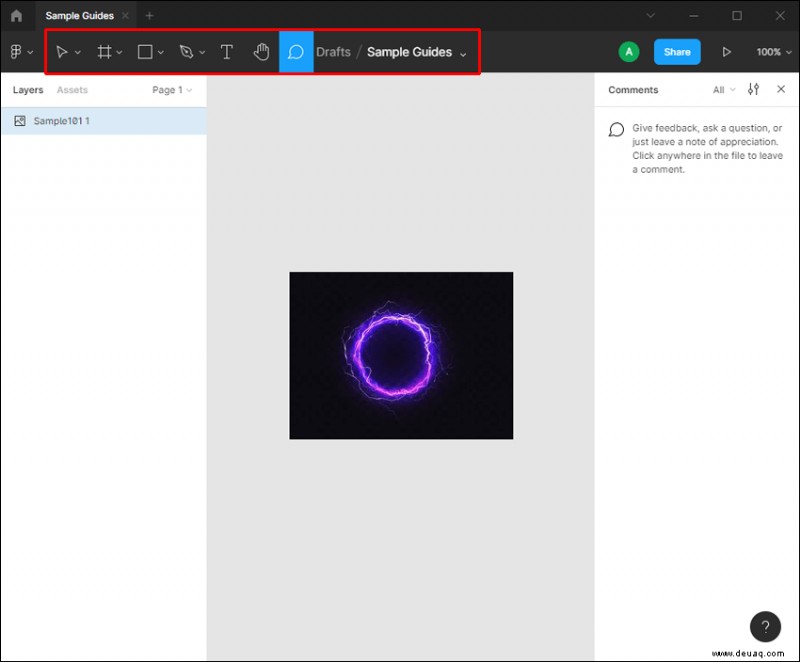Open comment sorting options
This screenshot has height=662, width=800.
(753, 89)
